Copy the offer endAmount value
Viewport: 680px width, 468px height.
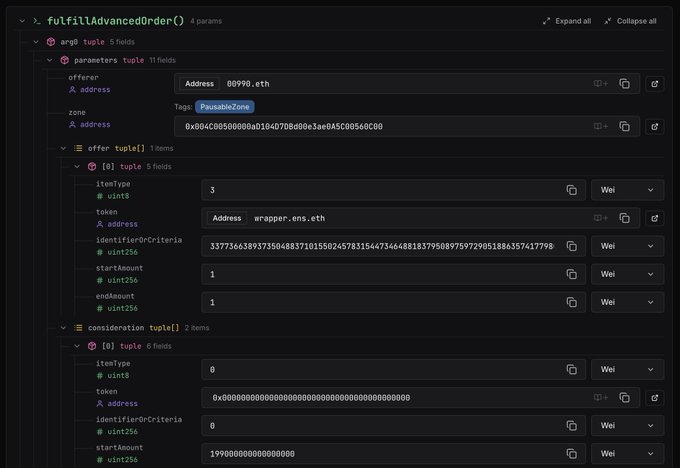(x=572, y=302)
